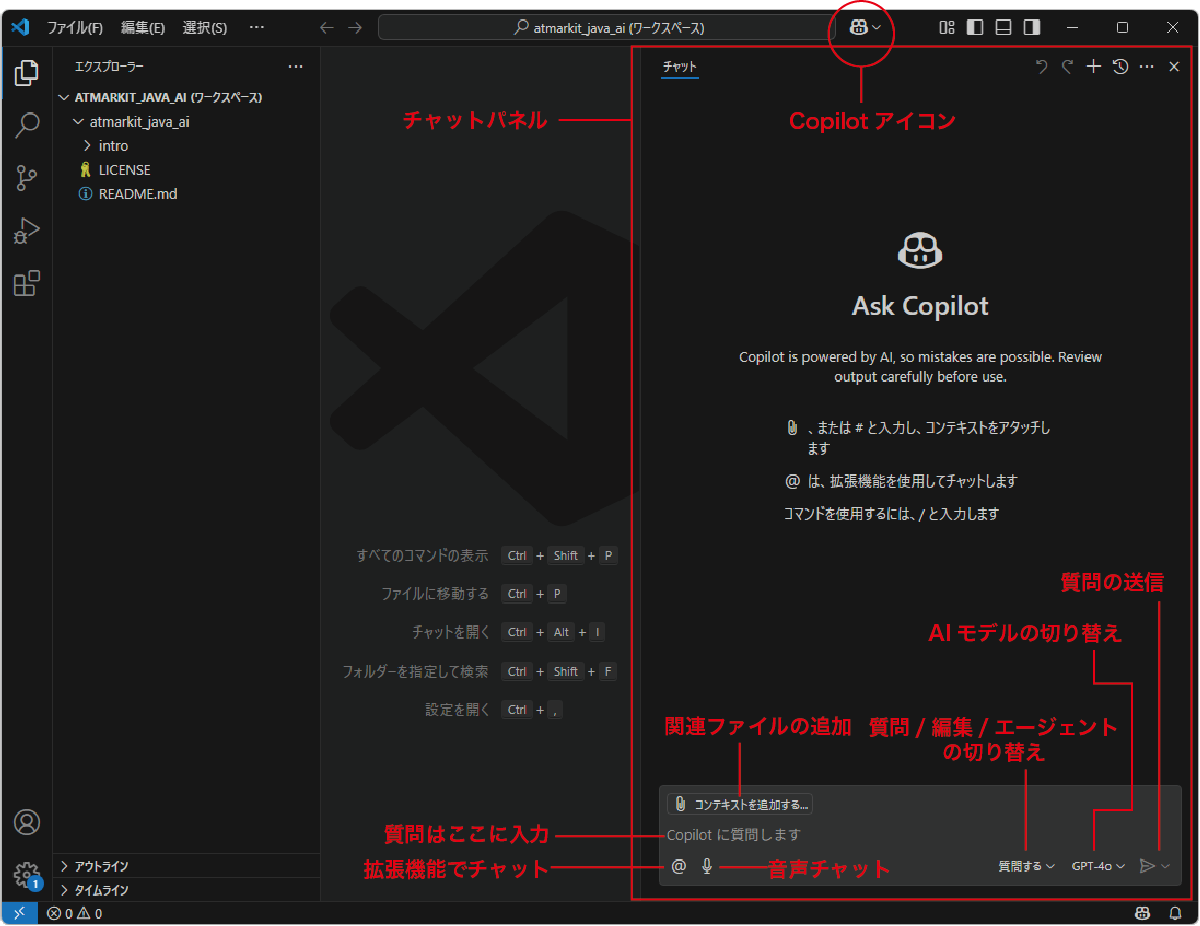Select the チャット tab in the panel
The image size is (1200, 926).
[679, 68]
